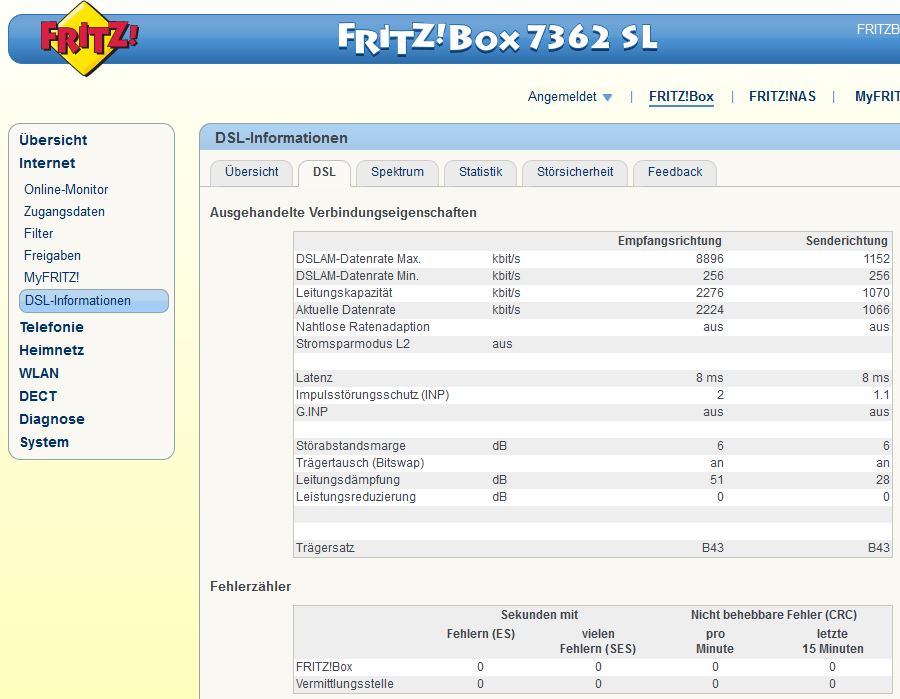This screenshot has width=900, height=699.
Task: Click the Empfangsrichtung column header
Action: 670,240
